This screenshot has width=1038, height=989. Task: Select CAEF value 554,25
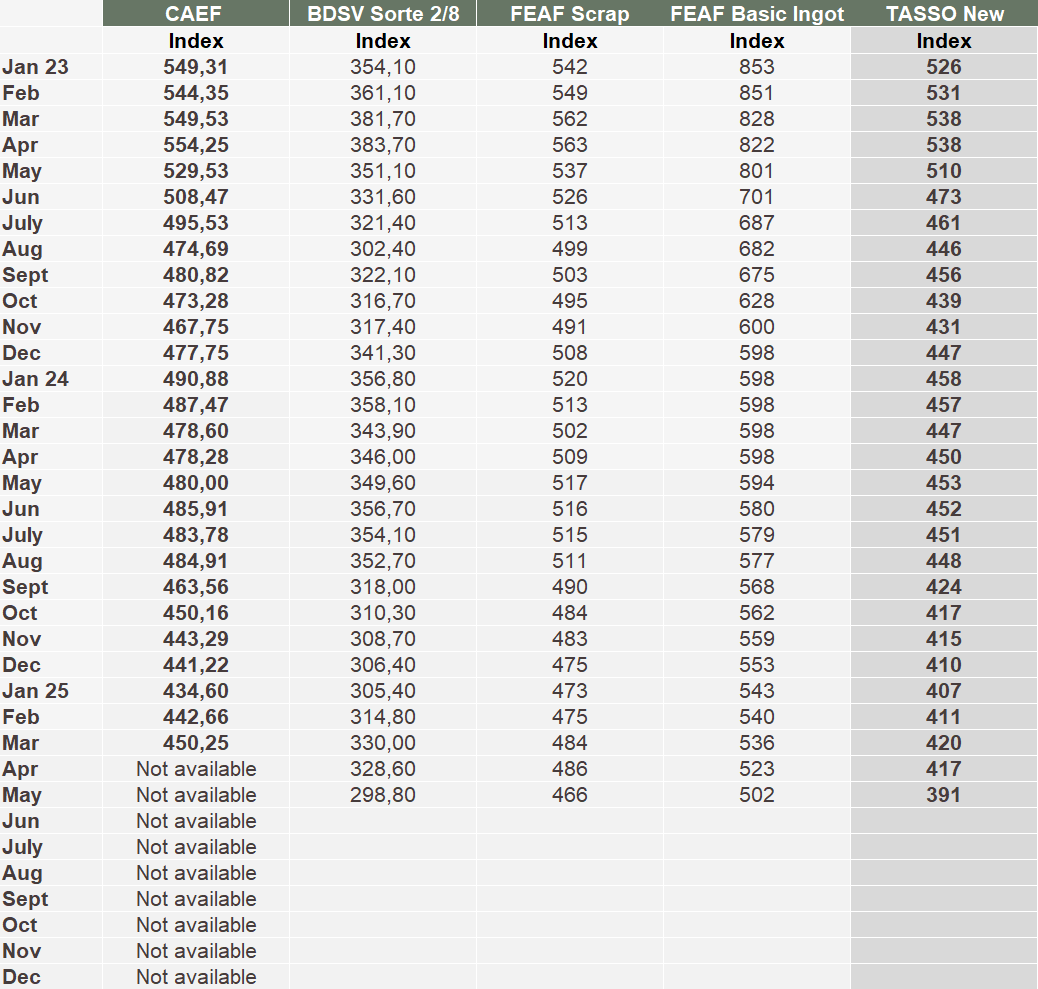[196, 145]
